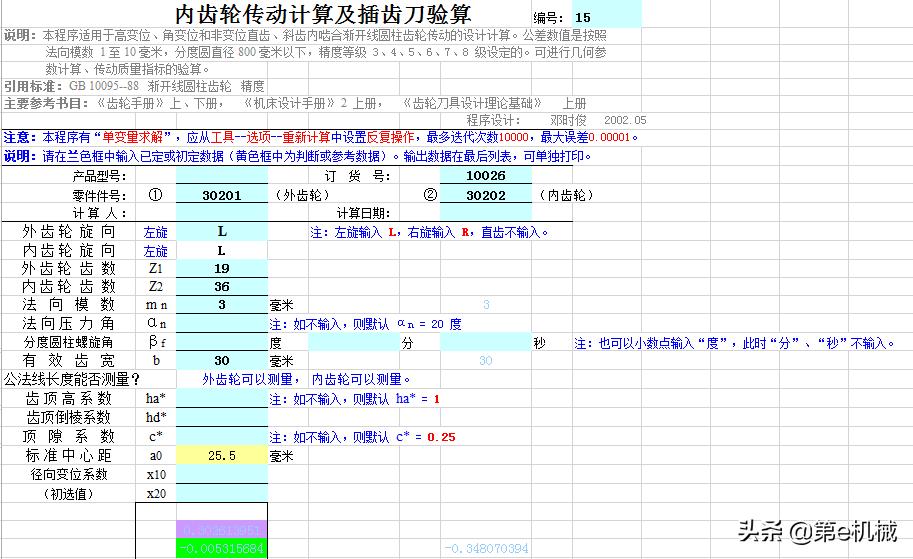Click the empty 产品型号 input cell

coord(222,176)
